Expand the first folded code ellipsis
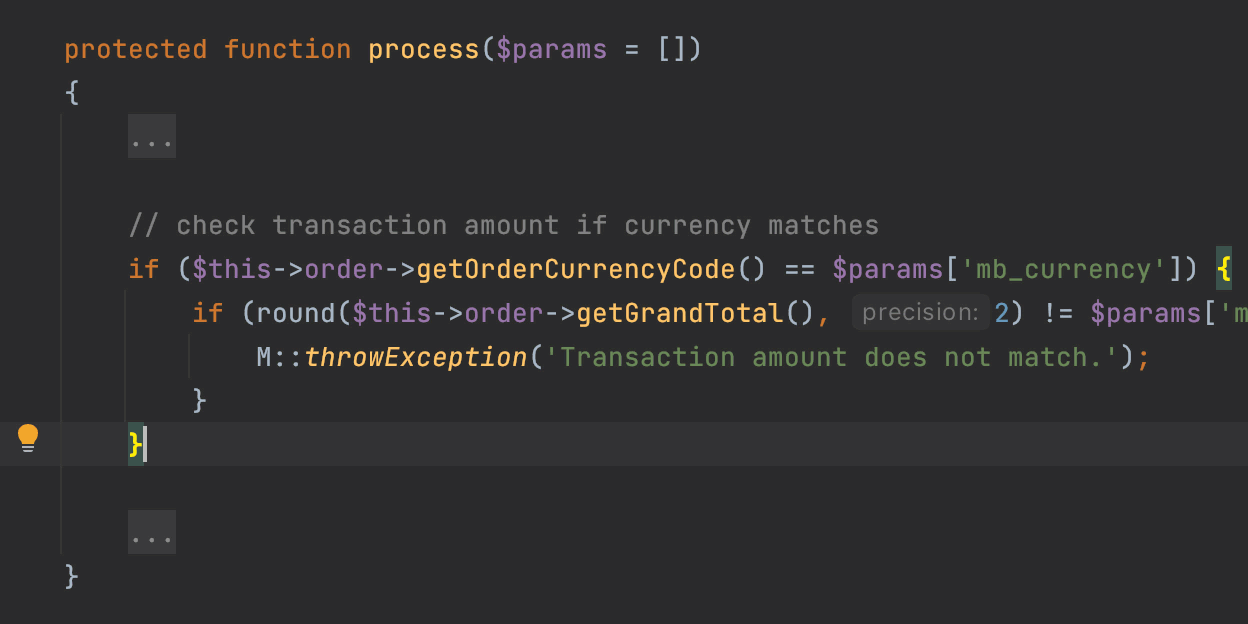This screenshot has width=1248, height=624. tap(152, 136)
